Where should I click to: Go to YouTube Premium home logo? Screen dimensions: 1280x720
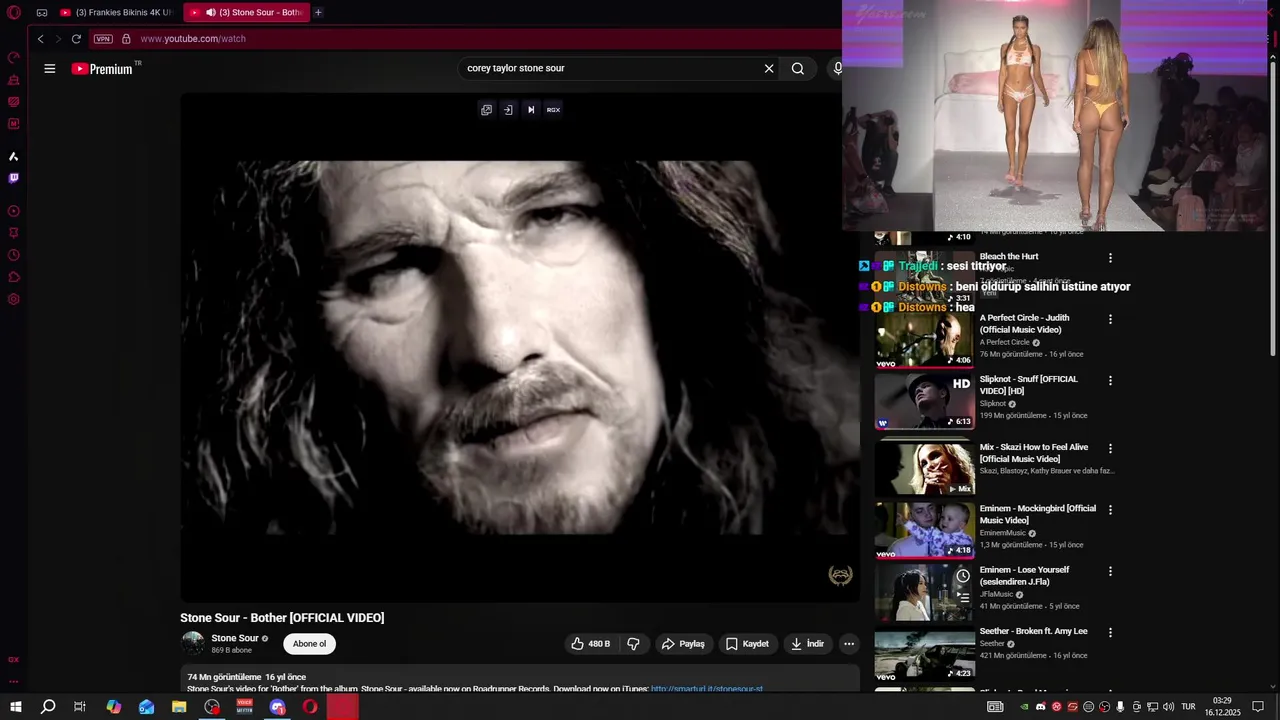tap(102, 69)
